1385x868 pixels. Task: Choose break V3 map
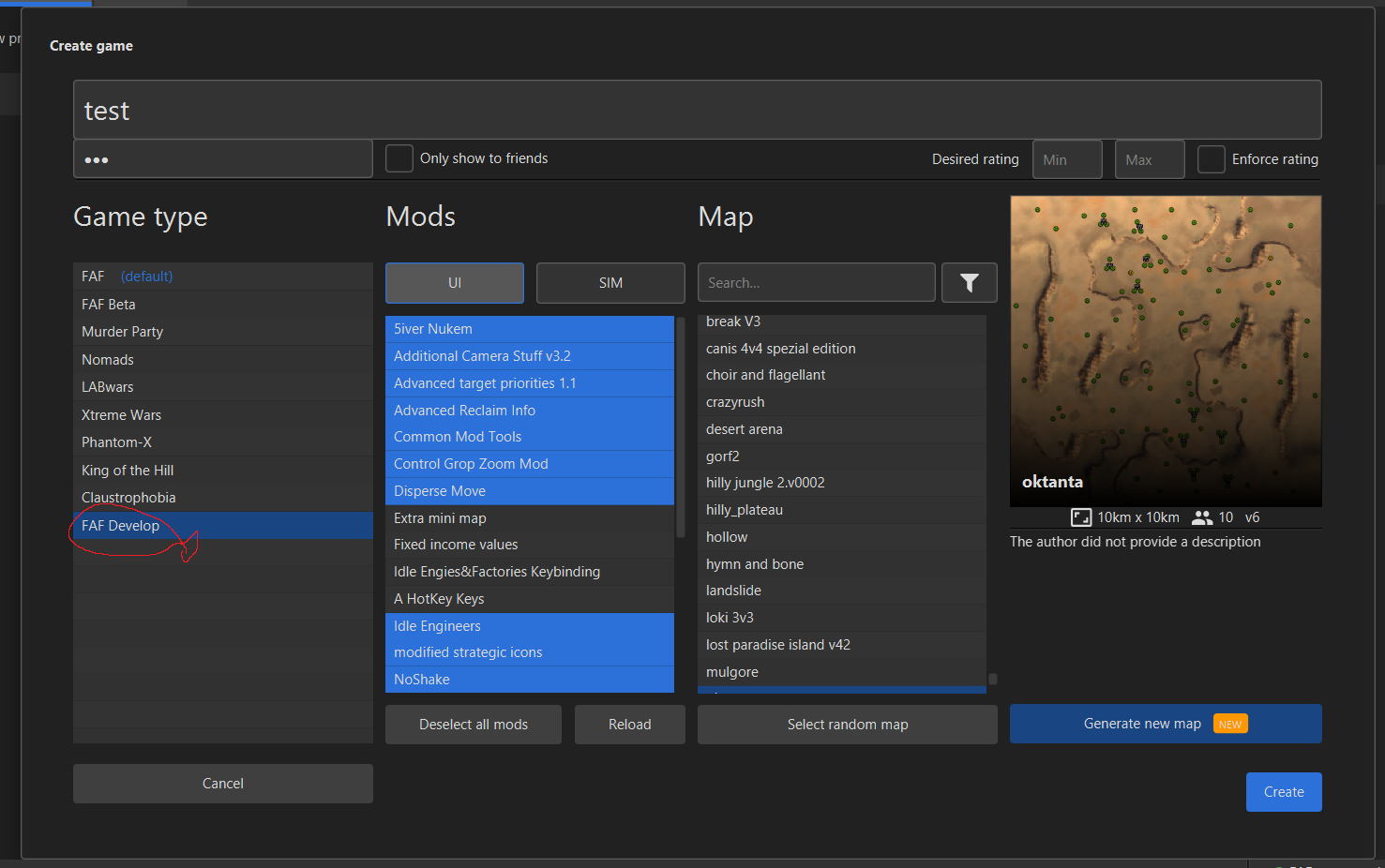(x=842, y=322)
